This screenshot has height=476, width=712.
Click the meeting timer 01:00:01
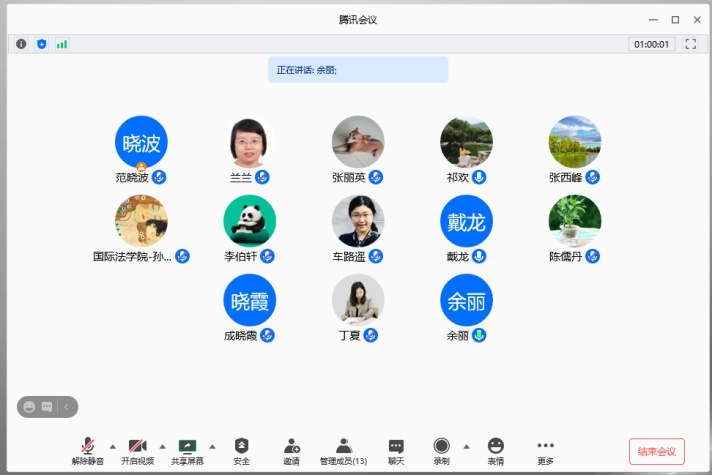pyautogui.click(x=651, y=44)
